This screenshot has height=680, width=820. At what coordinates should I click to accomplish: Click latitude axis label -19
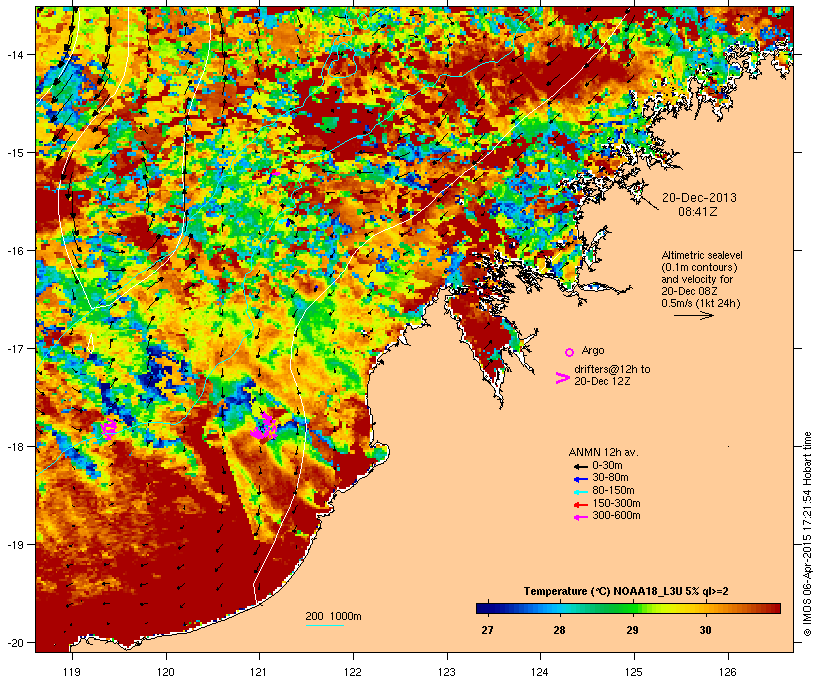[14, 545]
